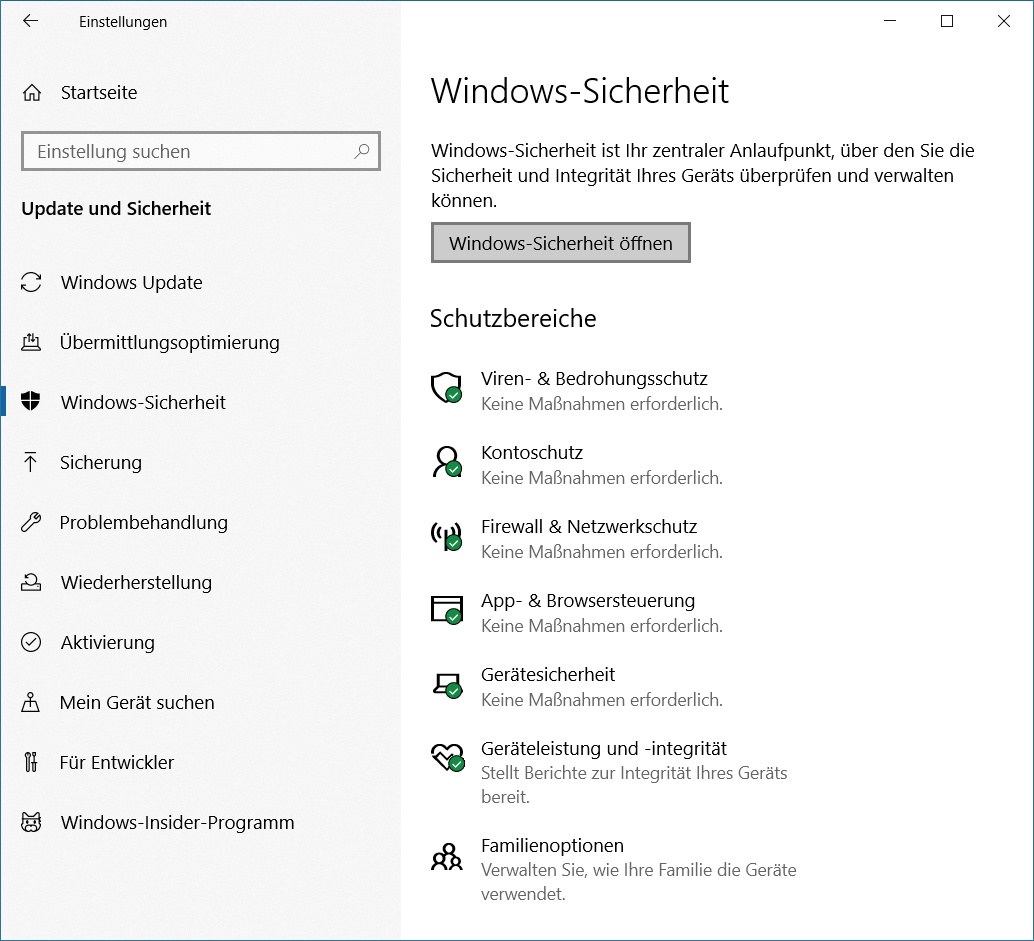Click the Firewall & Netzwerkschutz antenna icon
Screen dimensions: 1034x941
pyautogui.click(x=446, y=535)
